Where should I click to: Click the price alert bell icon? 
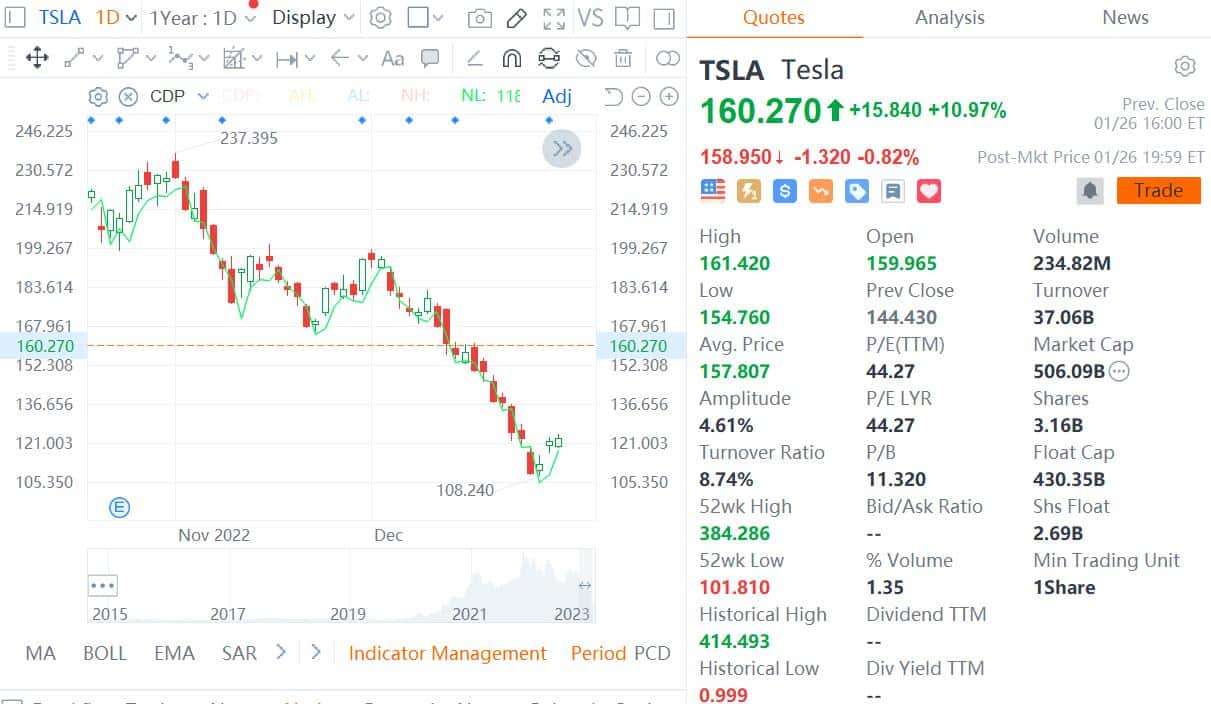tap(1090, 190)
